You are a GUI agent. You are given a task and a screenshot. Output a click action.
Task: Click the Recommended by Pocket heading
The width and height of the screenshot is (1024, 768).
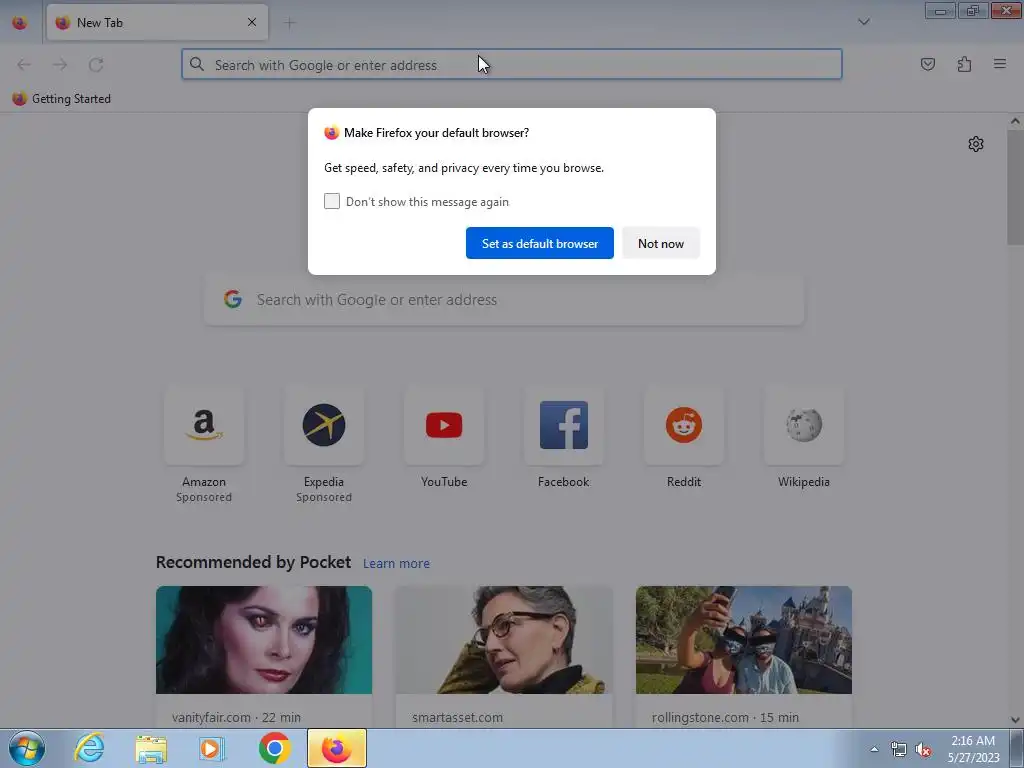pos(253,562)
